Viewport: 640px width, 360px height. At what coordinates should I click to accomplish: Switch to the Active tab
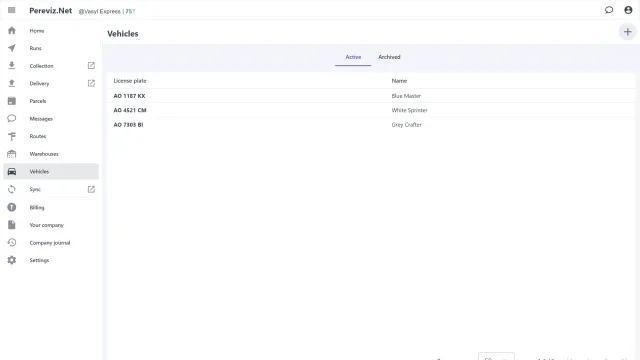pos(353,57)
